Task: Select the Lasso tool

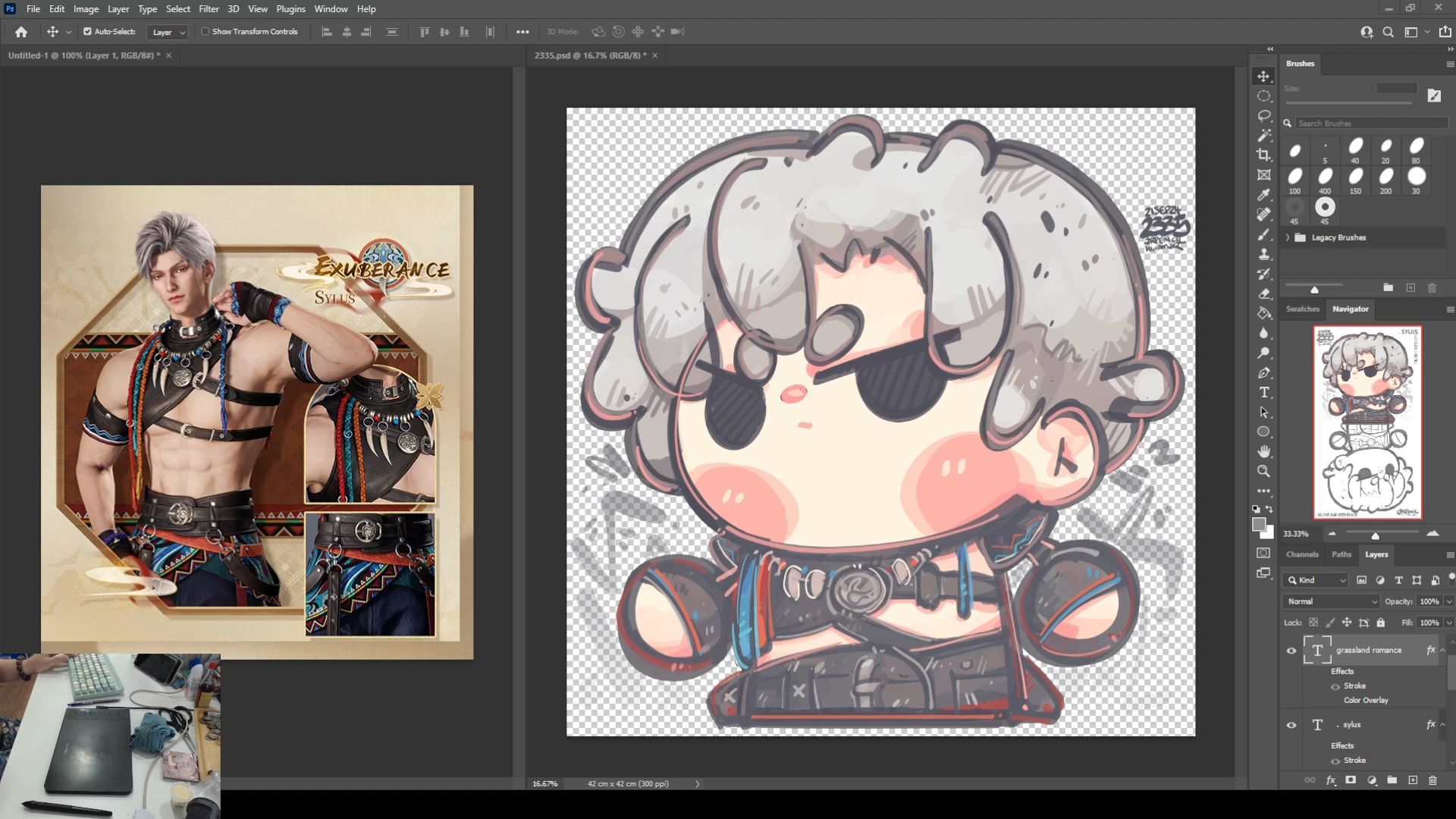Action: (x=1263, y=116)
